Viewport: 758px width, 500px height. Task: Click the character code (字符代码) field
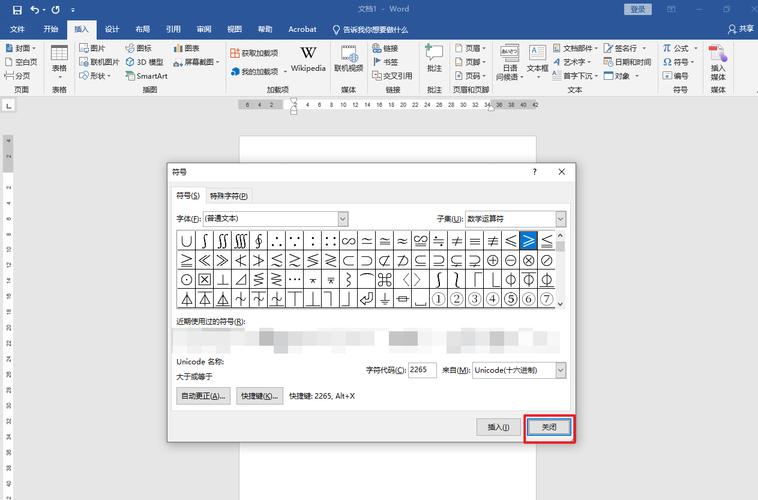tap(422, 370)
